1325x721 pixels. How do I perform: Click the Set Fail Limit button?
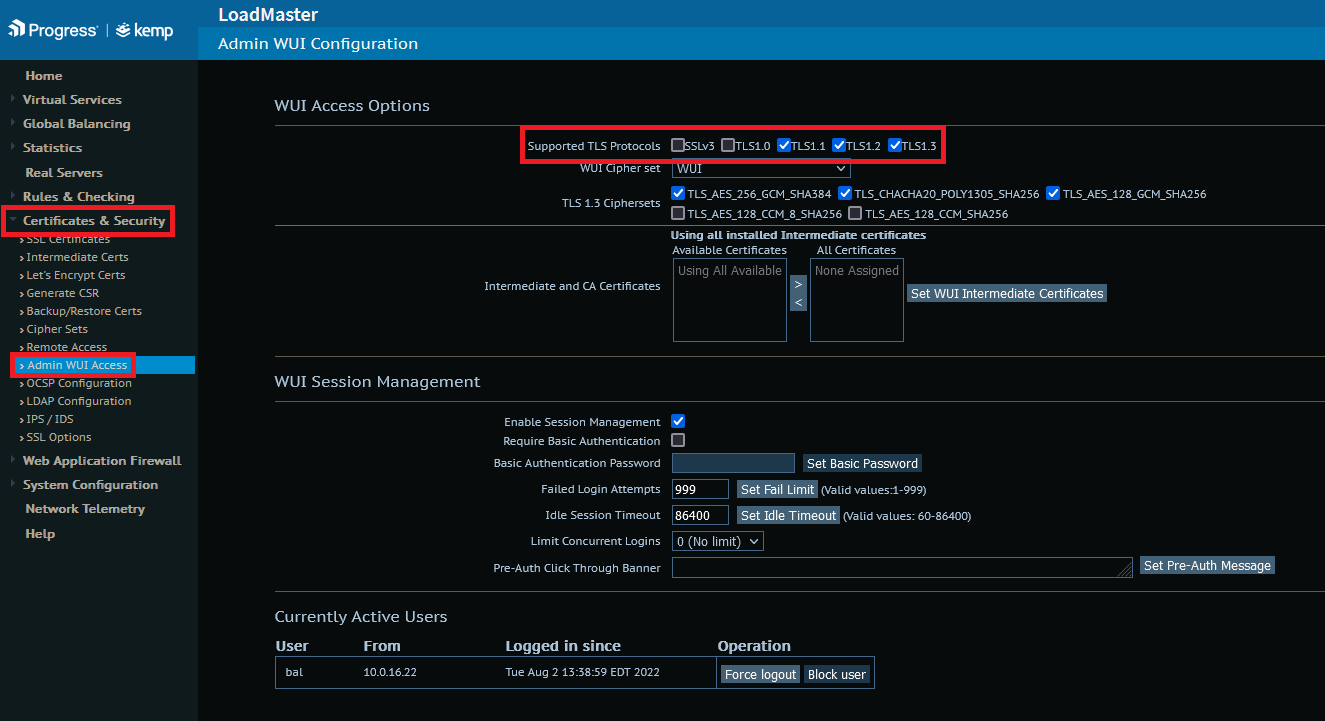(x=777, y=489)
